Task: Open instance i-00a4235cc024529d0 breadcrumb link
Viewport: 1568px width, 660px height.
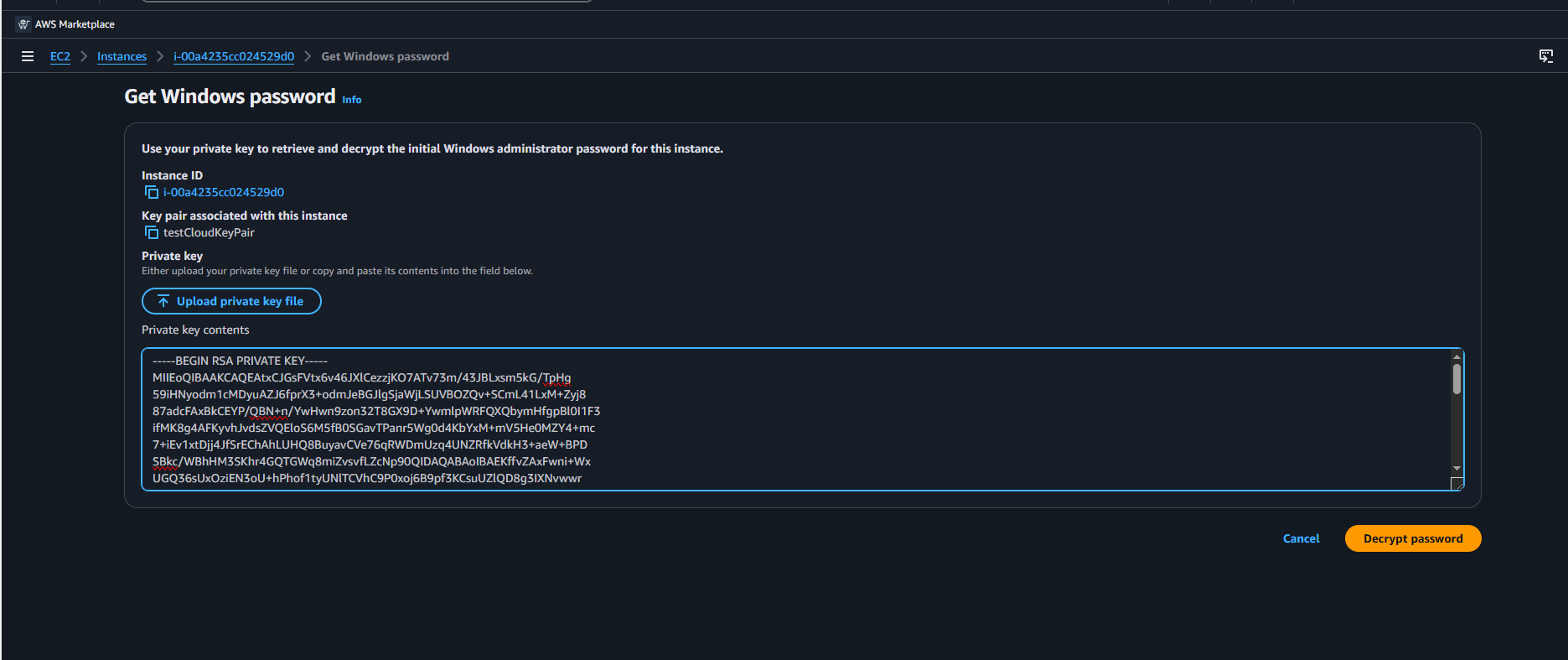Action: (x=234, y=56)
